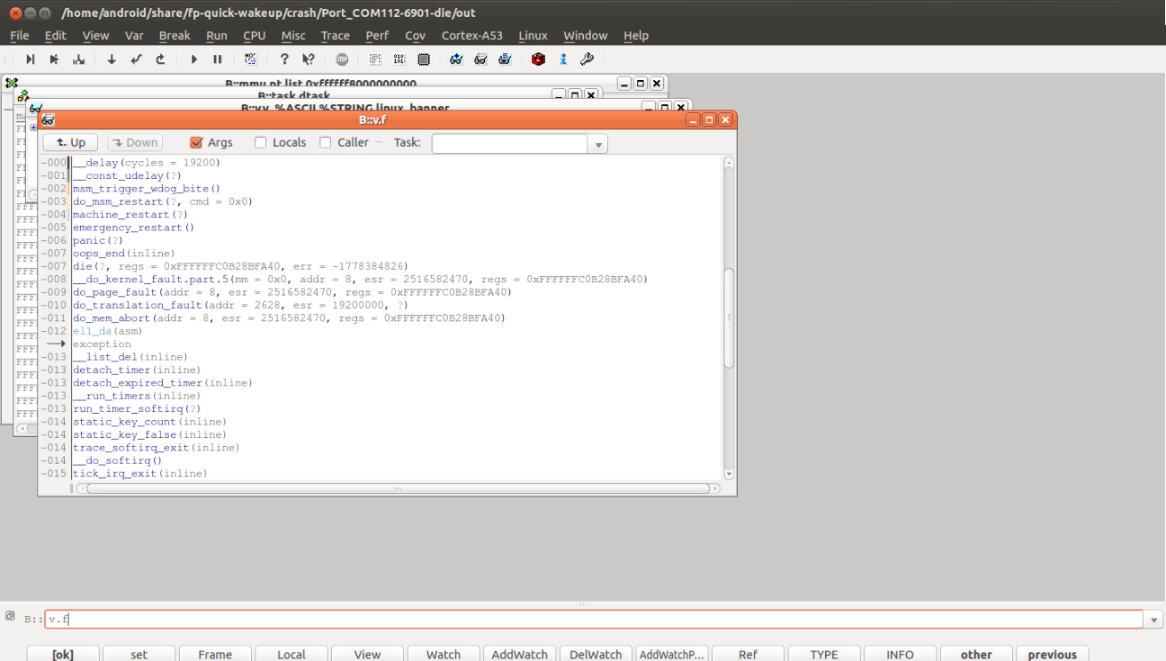Screen dimensions: 1166x661
Task: Click the memory dump toolbar icon
Action: [x=399, y=59]
